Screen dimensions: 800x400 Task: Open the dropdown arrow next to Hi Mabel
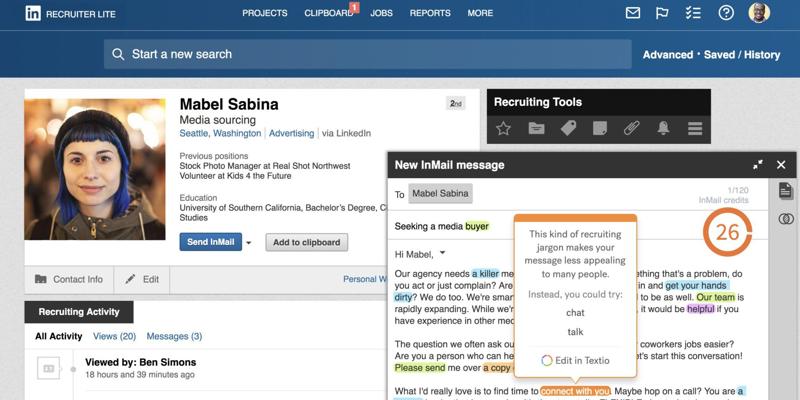[x=443, y=253]
